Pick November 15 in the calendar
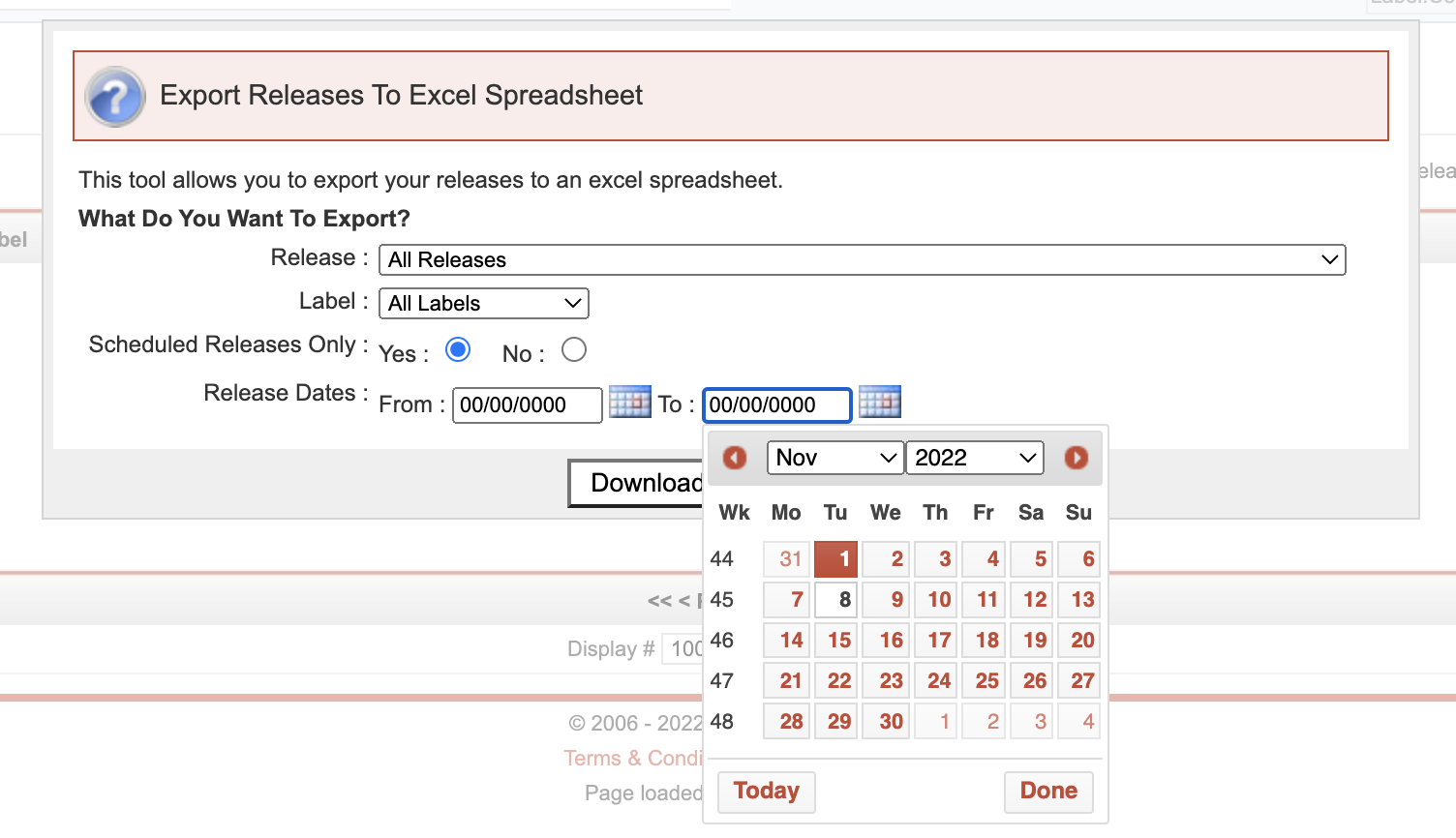Screen dimensions: 1456x838 coord(837,641)
